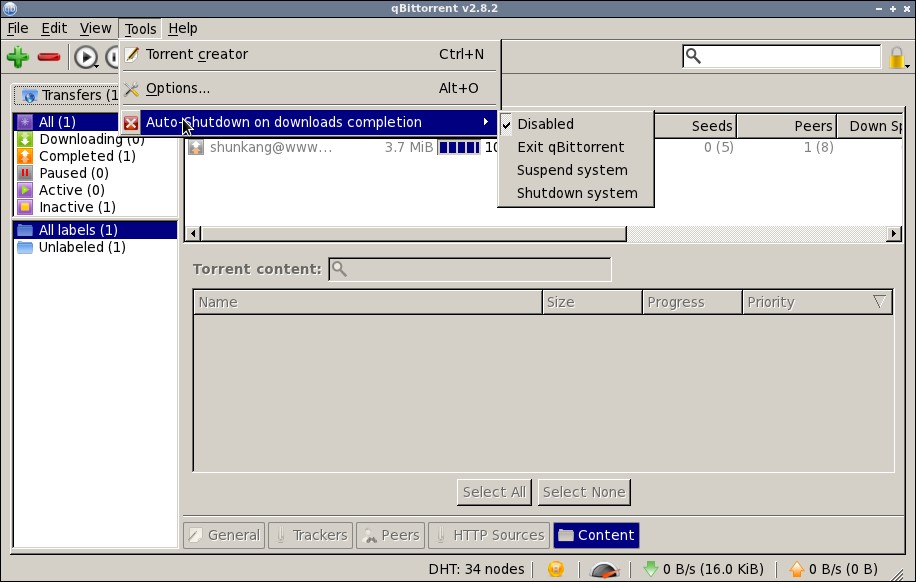
Task: Click the speedometer alternative speed icon
Action: click(x=605, y=569)
